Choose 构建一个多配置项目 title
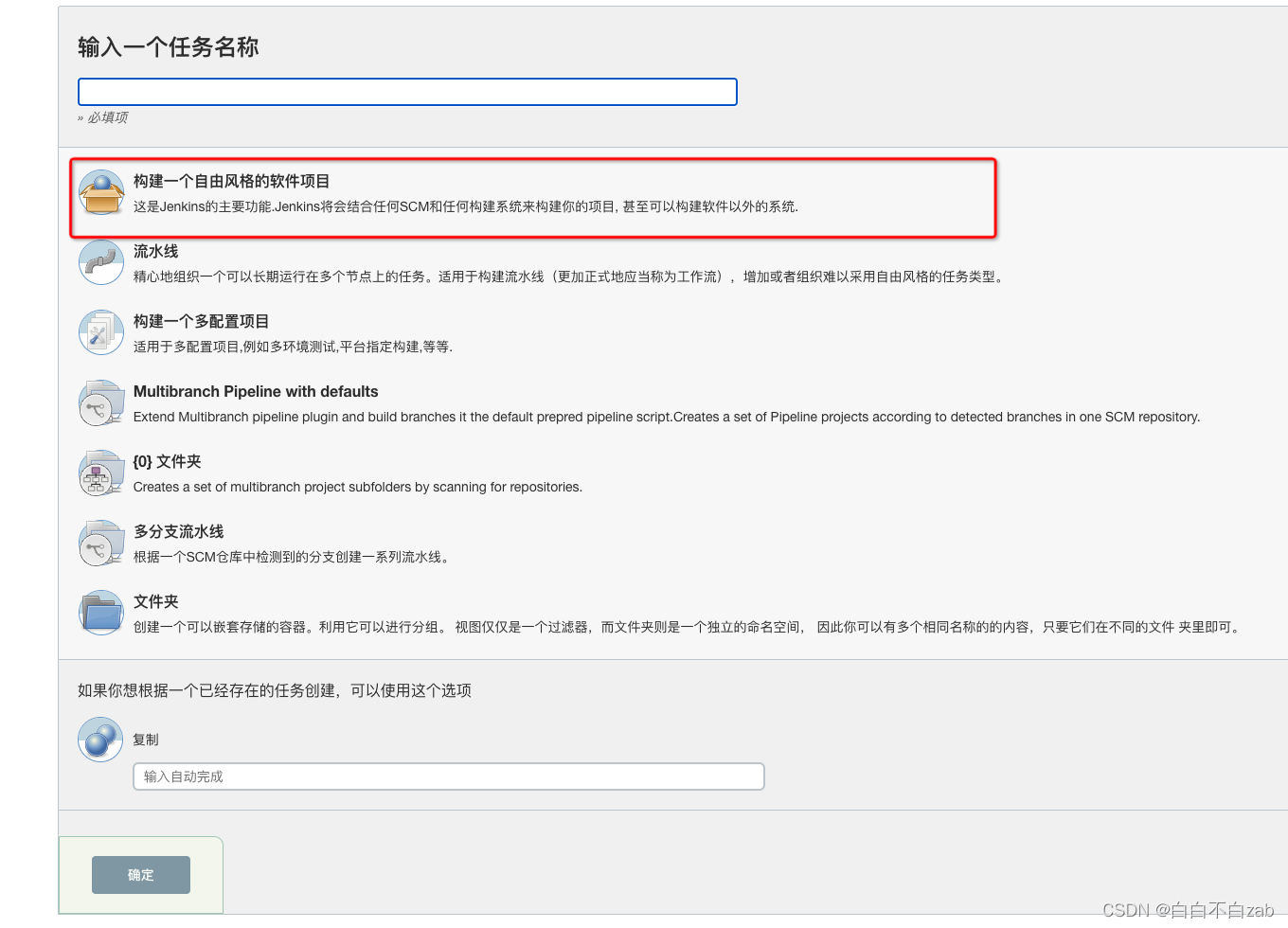The image size is (1288, 928). tap(202, 321)
